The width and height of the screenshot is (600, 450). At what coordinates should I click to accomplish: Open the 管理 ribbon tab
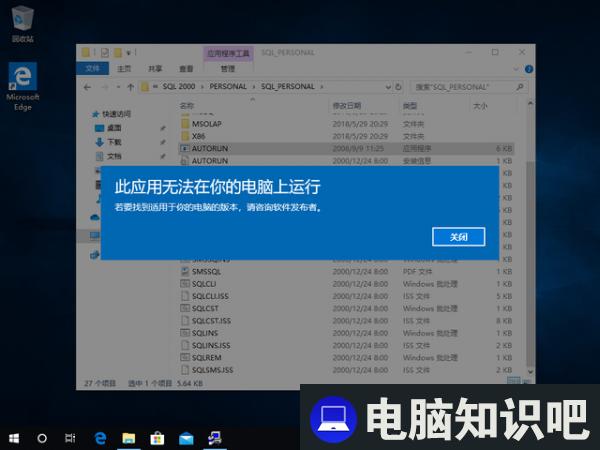(x=228, y=68)
